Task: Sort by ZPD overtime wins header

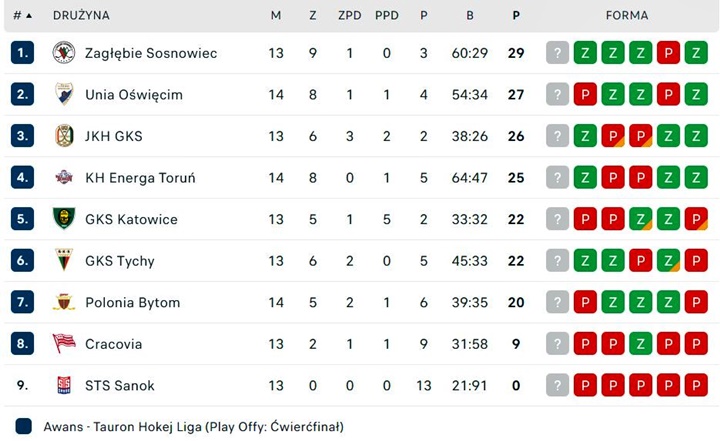Action: point(350,16)
